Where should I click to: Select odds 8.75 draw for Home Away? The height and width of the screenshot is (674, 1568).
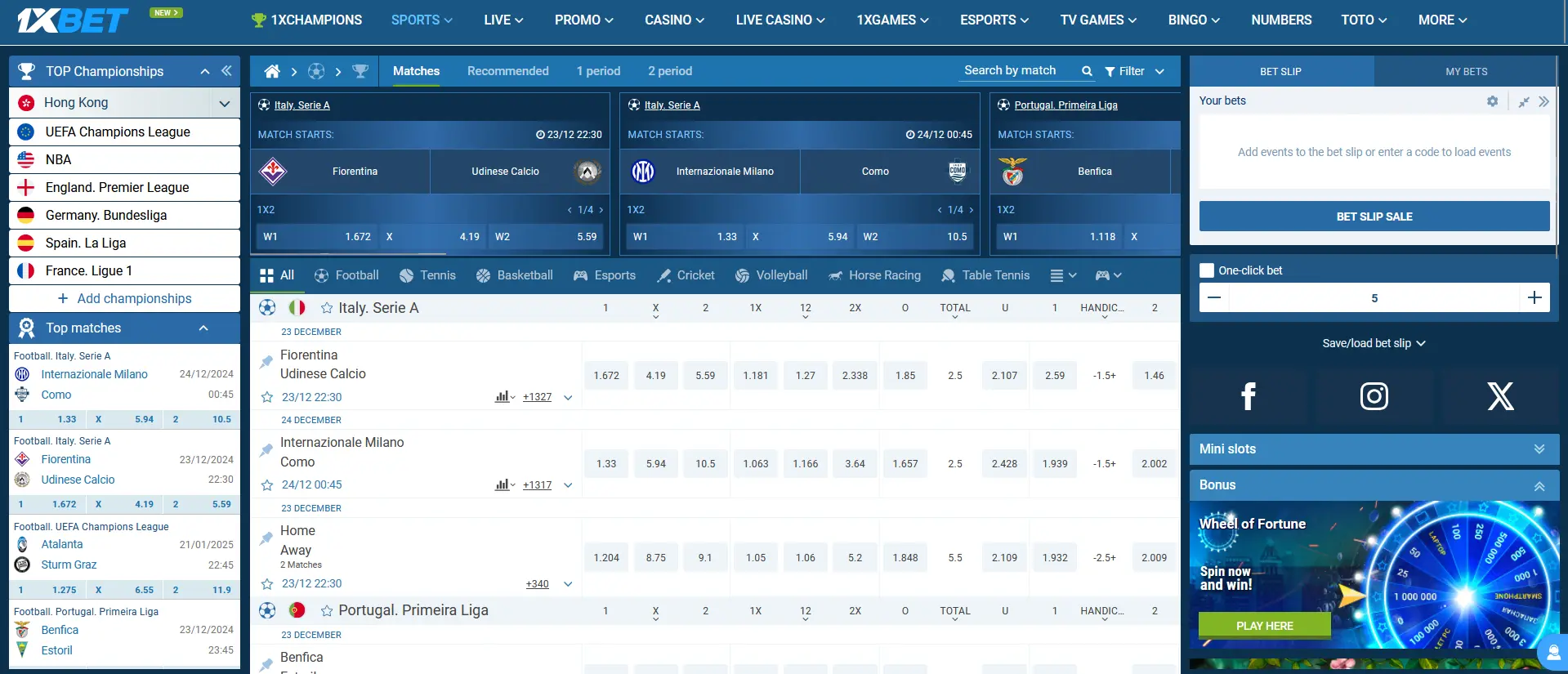pyautogui.click(x=656, y=558)
